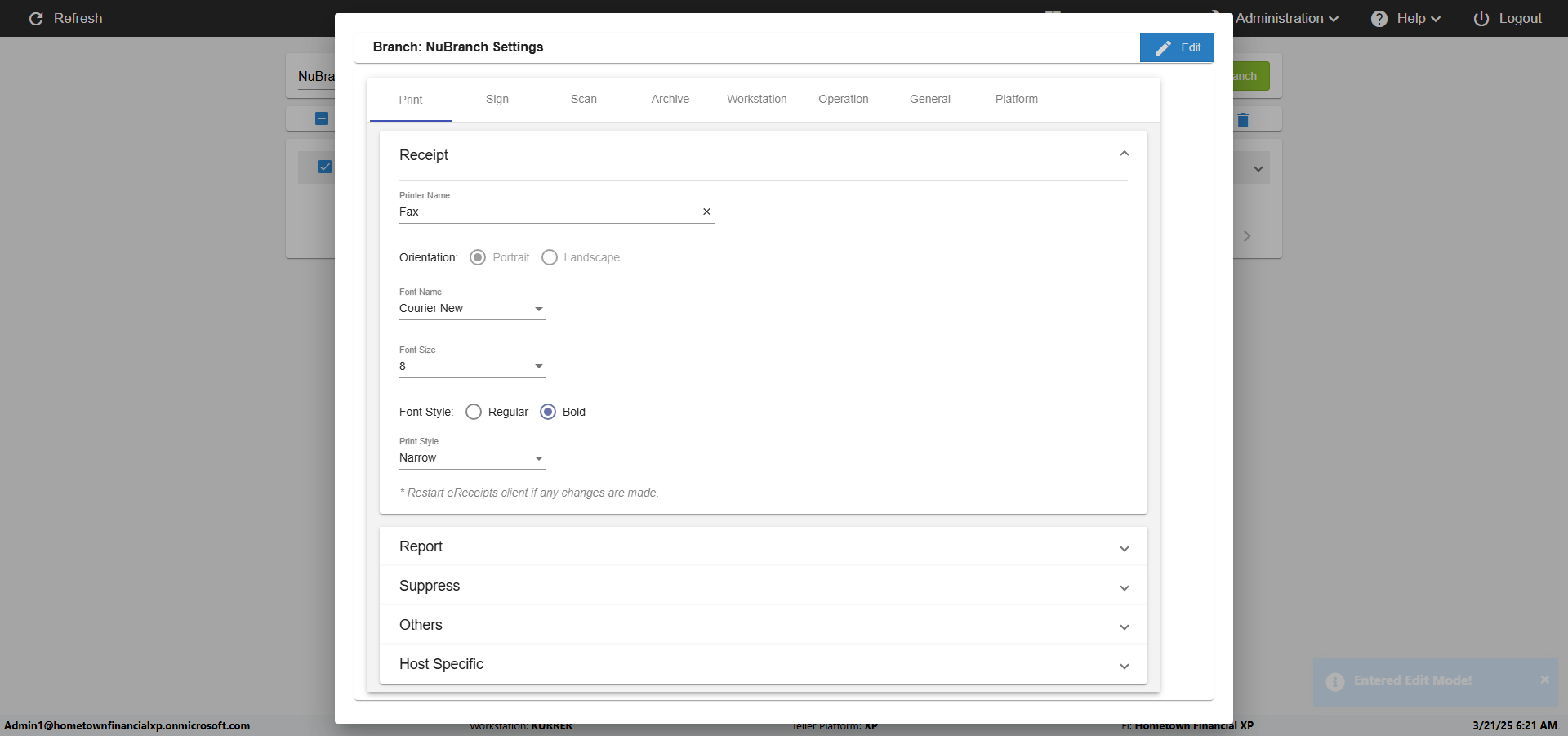Choose Regular font style
The height and width of the screenshot is (736, 1568).
[474, 412]
